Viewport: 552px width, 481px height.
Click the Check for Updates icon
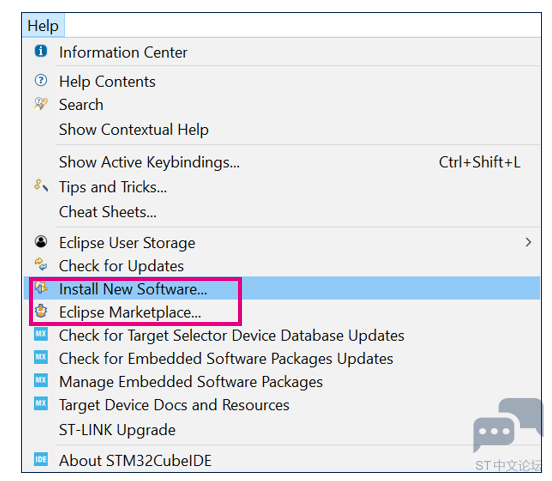pyautogui.click(x=41, y=264)
